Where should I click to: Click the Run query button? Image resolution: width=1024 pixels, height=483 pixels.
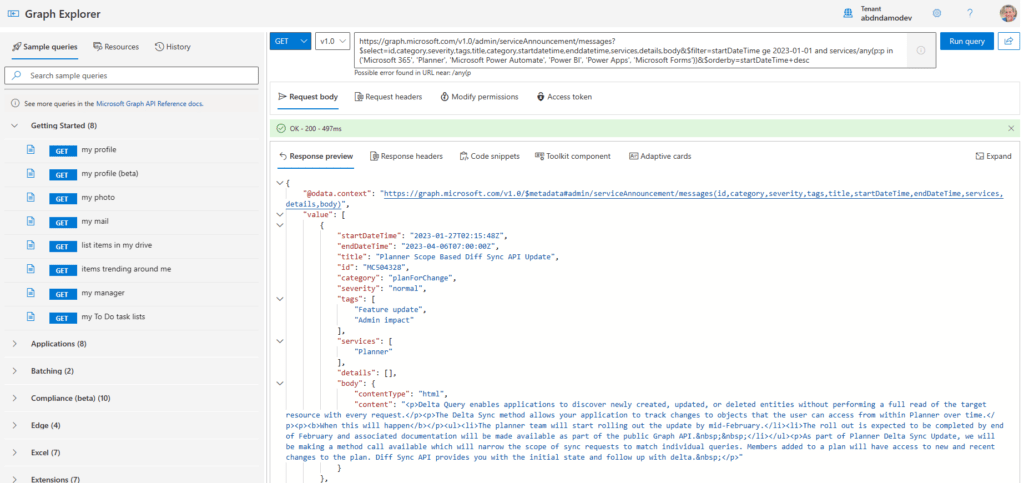[967, 40]
